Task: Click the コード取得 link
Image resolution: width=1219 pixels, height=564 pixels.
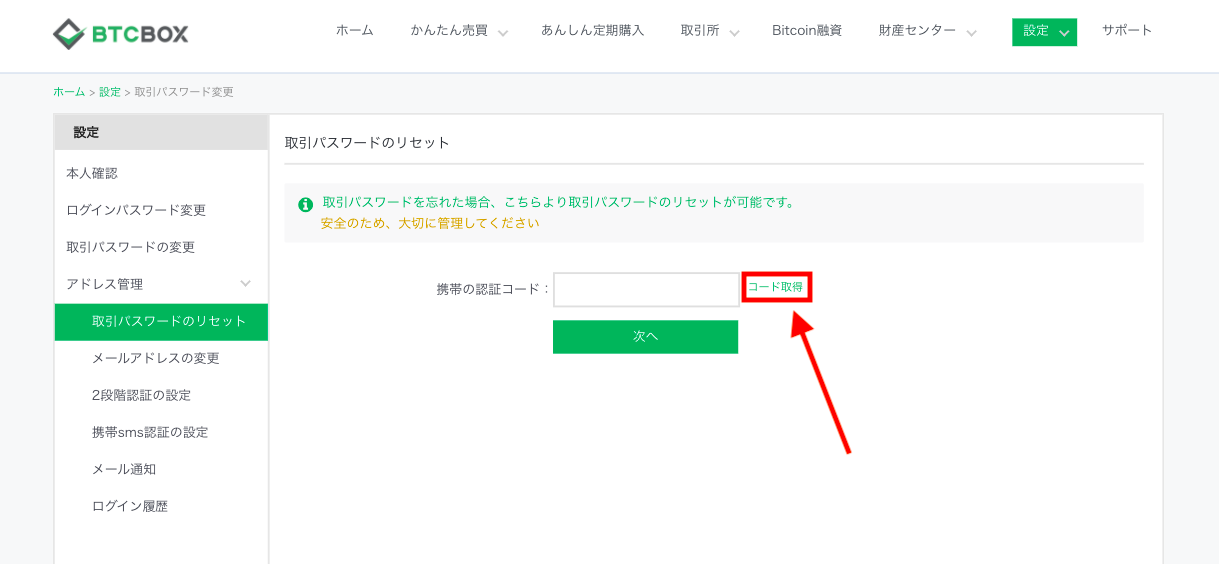Action: tap(776, 287)
